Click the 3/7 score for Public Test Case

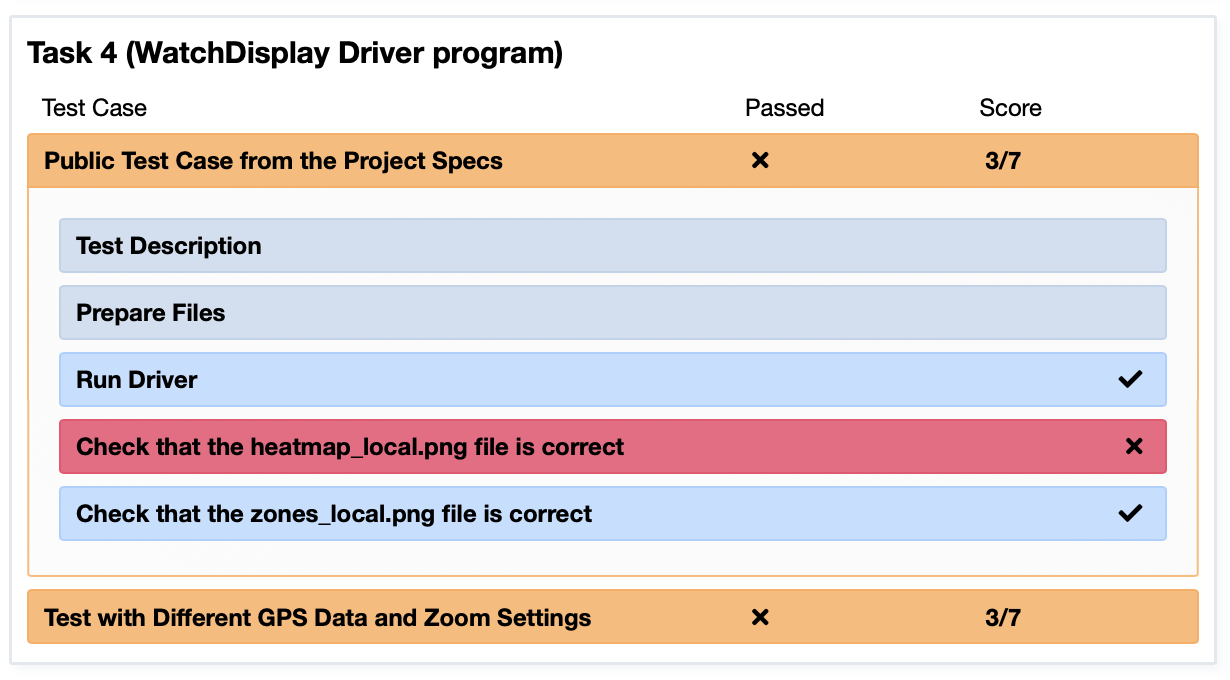click(x=1003, y=160)
